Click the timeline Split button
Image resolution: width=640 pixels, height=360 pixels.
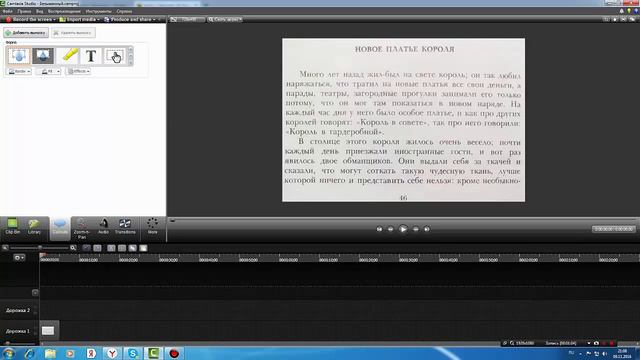(122, 248)
